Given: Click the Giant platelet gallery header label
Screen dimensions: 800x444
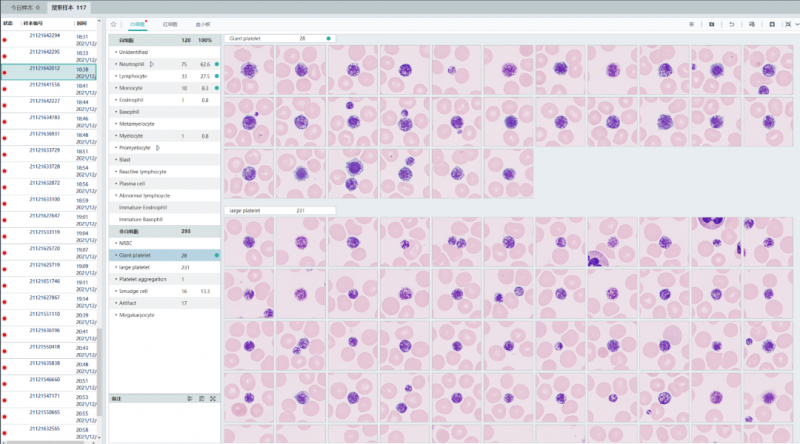Looking at the screenshot, I should [245, 38].
